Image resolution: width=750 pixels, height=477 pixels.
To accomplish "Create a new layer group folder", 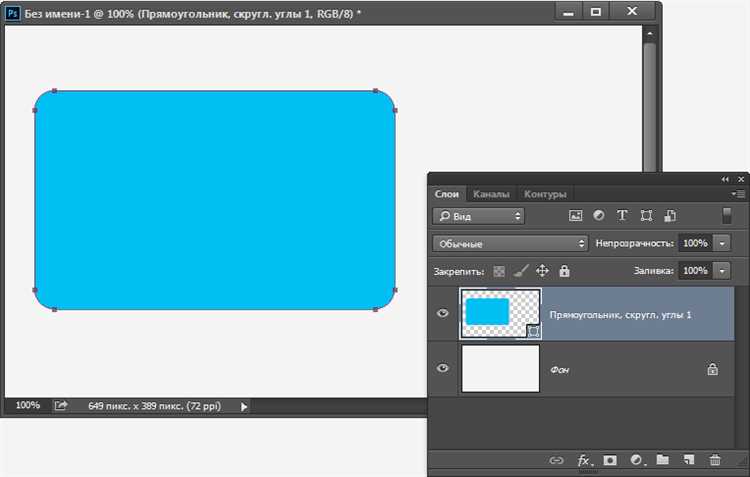I will [x=662, y=460].
